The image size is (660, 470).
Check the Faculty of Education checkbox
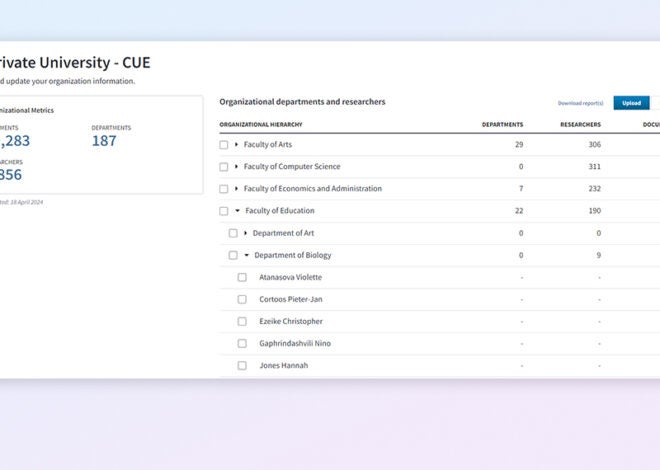coord(224,211)
